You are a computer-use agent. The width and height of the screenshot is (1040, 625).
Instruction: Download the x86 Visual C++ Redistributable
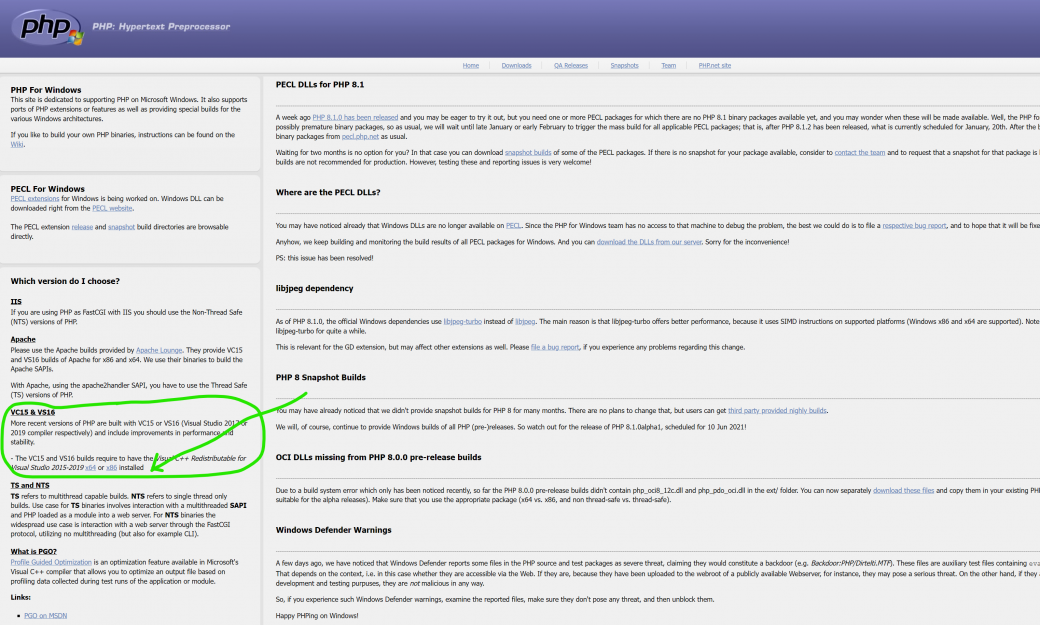(112, 467)
